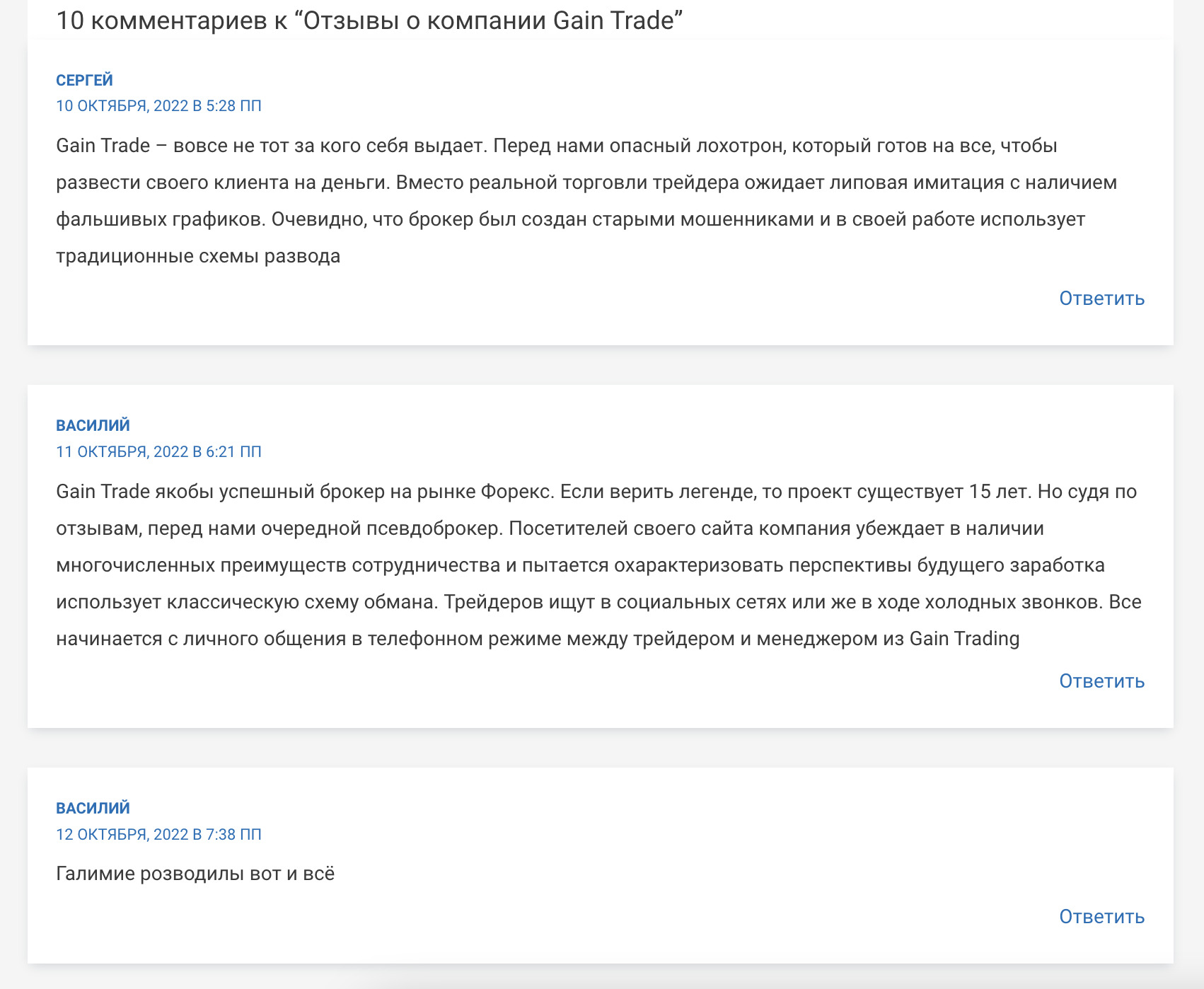Image resolution: width=1204 pixels, height=989 pixels.
Task: Click the line starting 'отзывам, перед нами очередной'
Action: [x=550, y=528]
